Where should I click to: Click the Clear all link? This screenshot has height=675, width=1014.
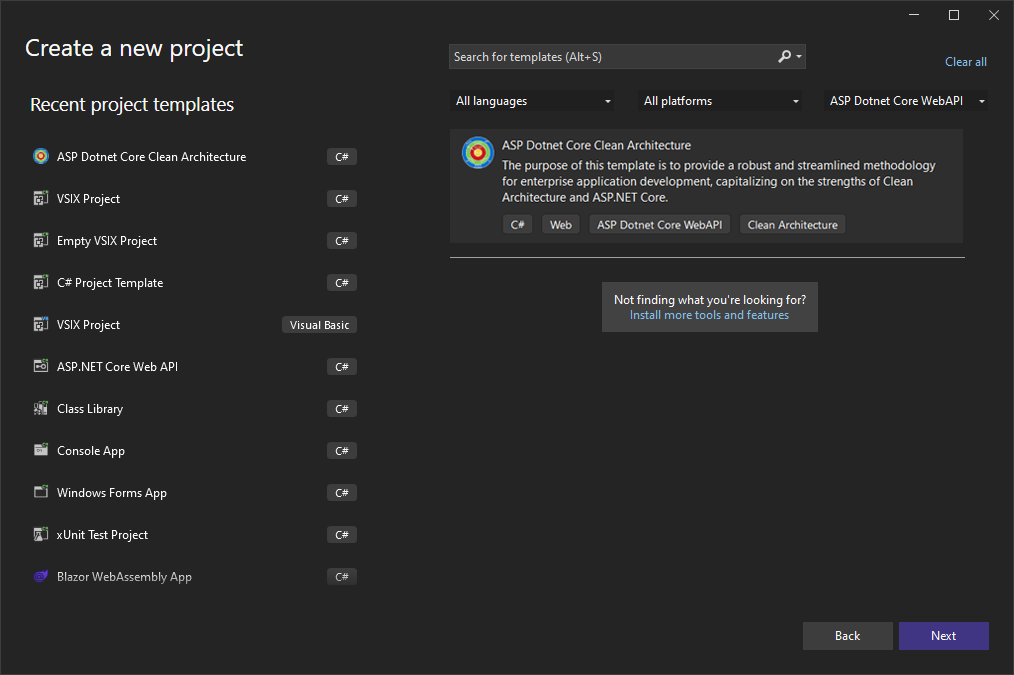pyautogui.click(x=965, y=62)
